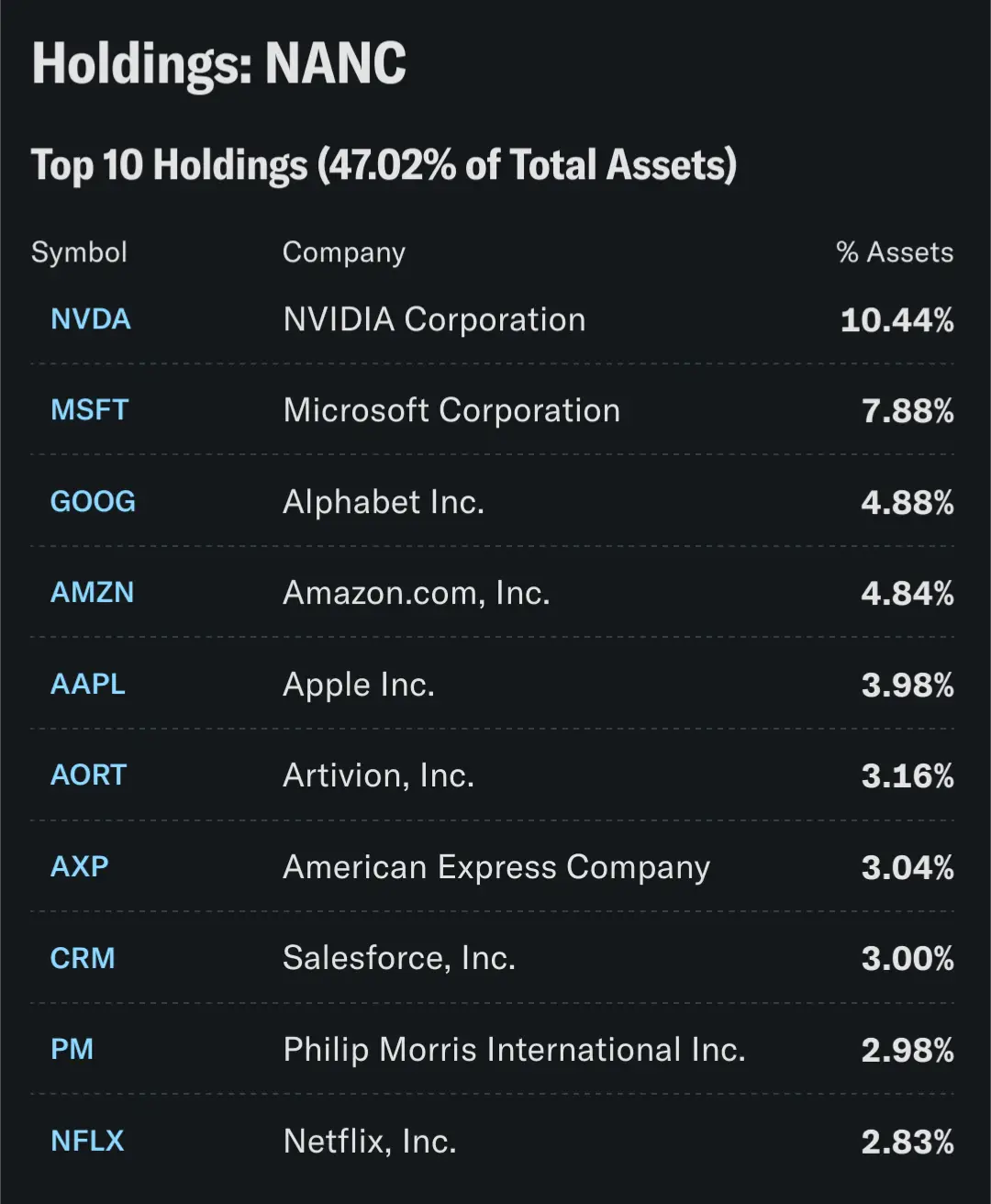
Task: Click the % Assets column header
Action: pos(895,252)
